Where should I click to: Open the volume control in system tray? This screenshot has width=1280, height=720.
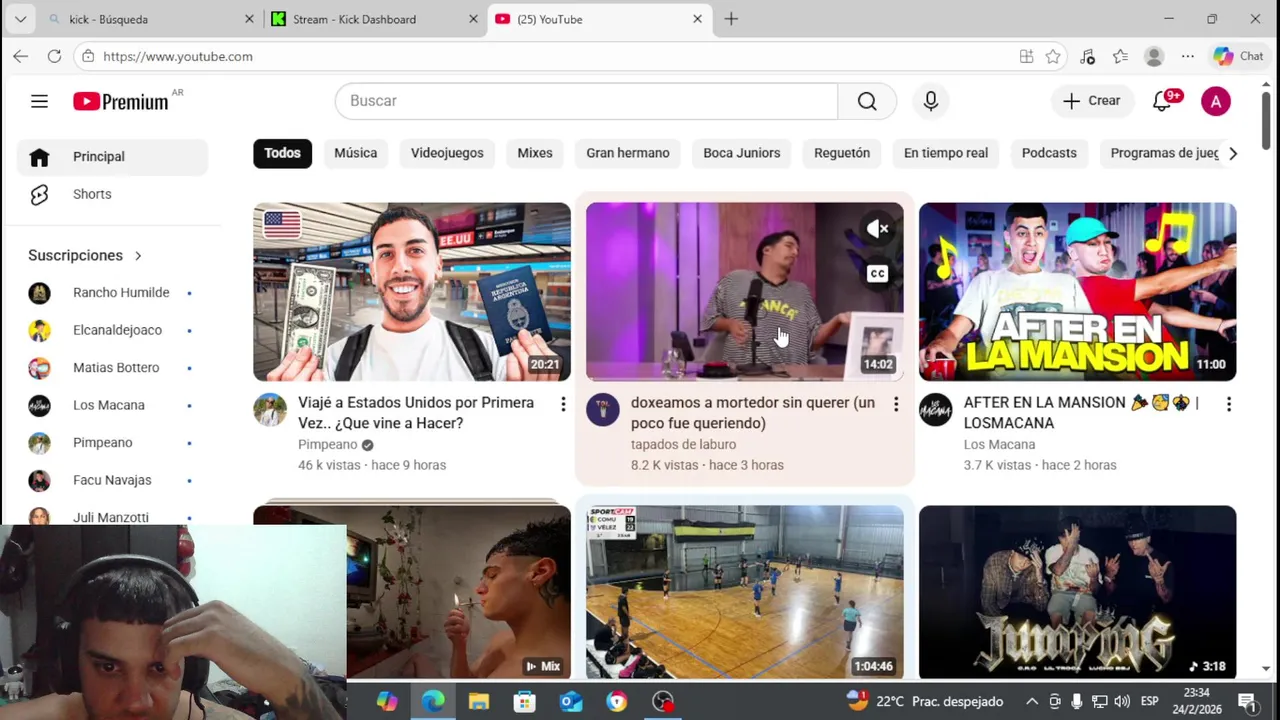point(1122,702)
